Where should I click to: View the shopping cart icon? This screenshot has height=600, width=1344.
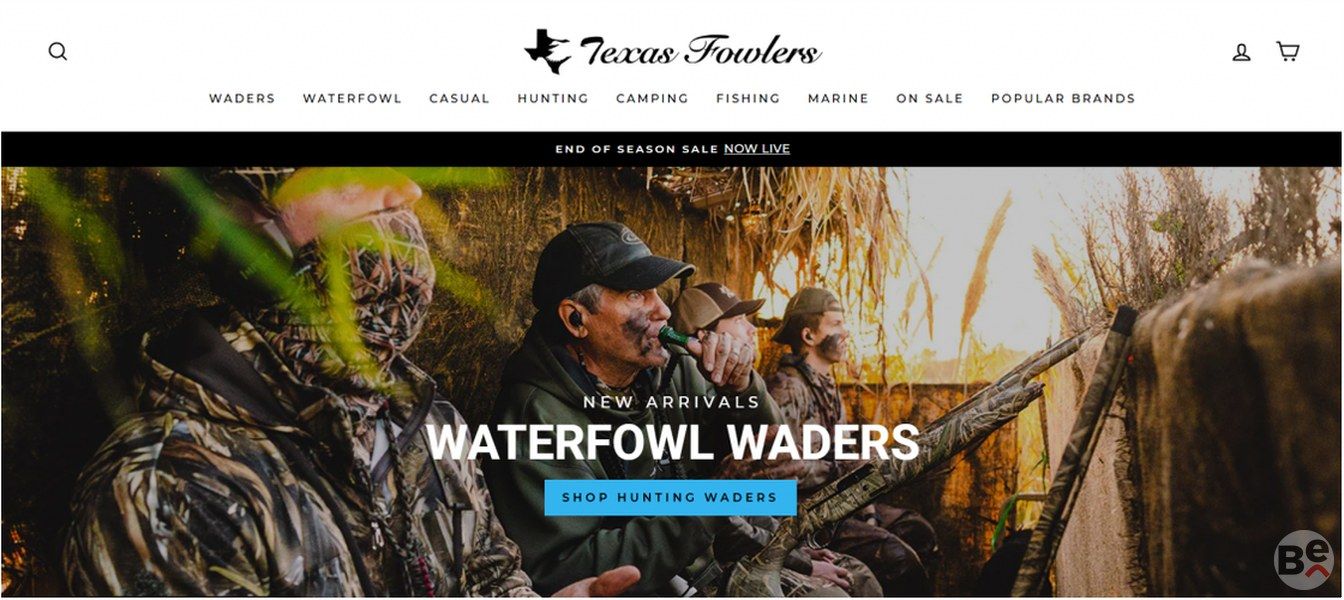pyautogui.click(x=1288, y=51)
